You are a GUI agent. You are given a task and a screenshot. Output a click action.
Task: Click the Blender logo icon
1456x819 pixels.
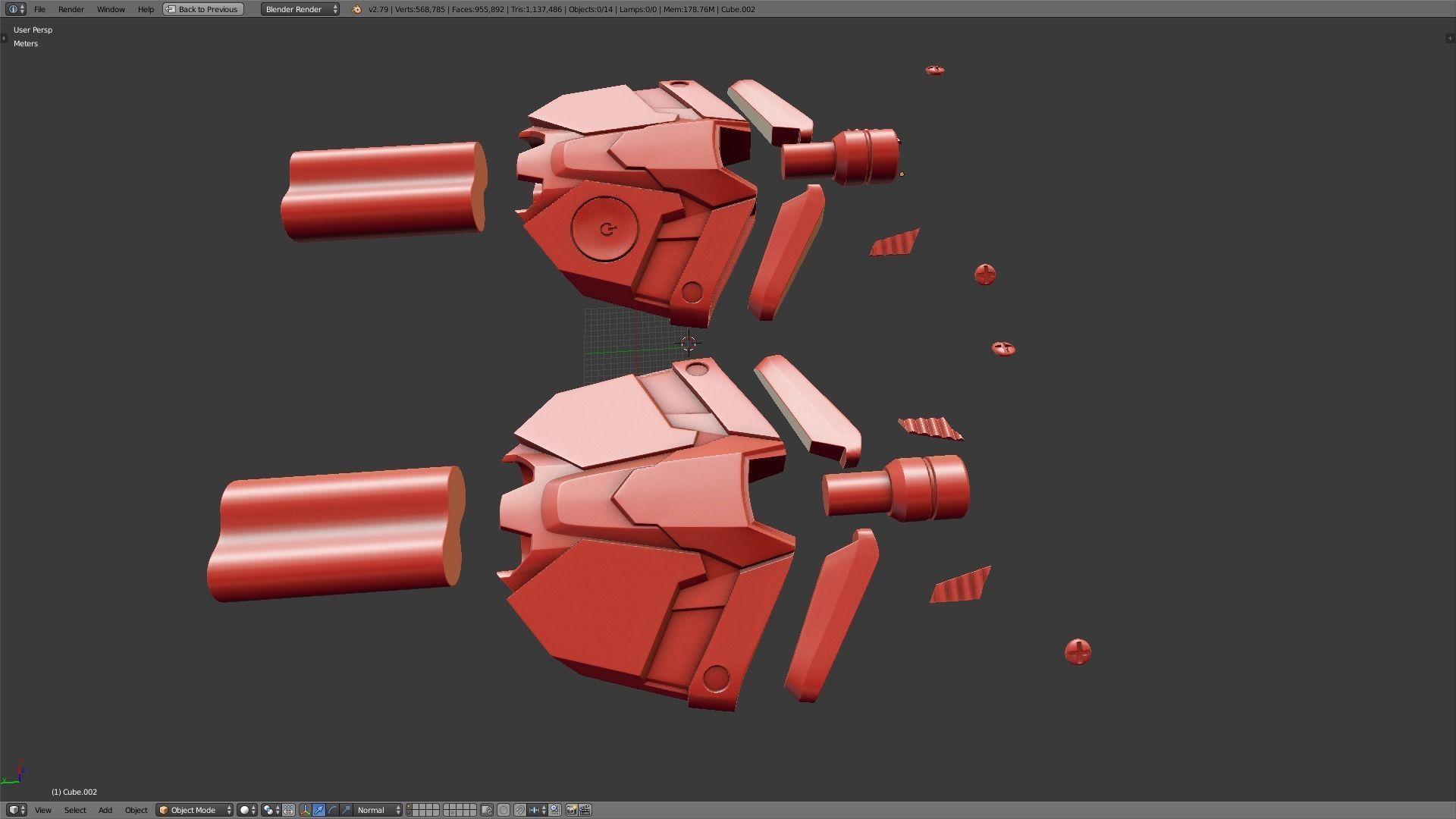(356, 9)
